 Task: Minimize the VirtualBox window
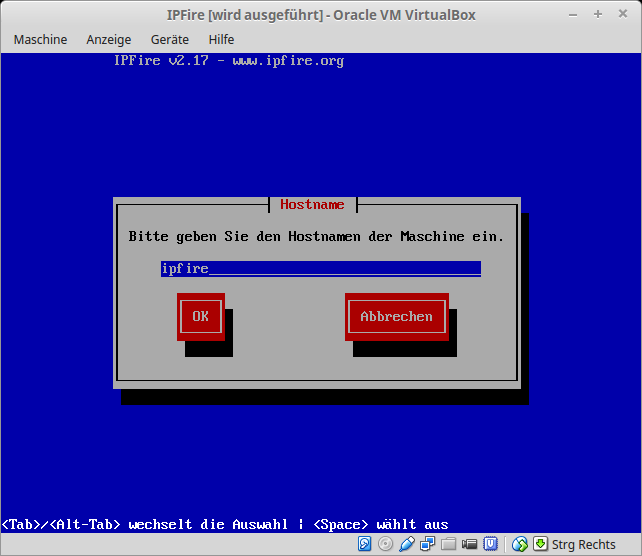pyautogui.click(x=573, y=15)
